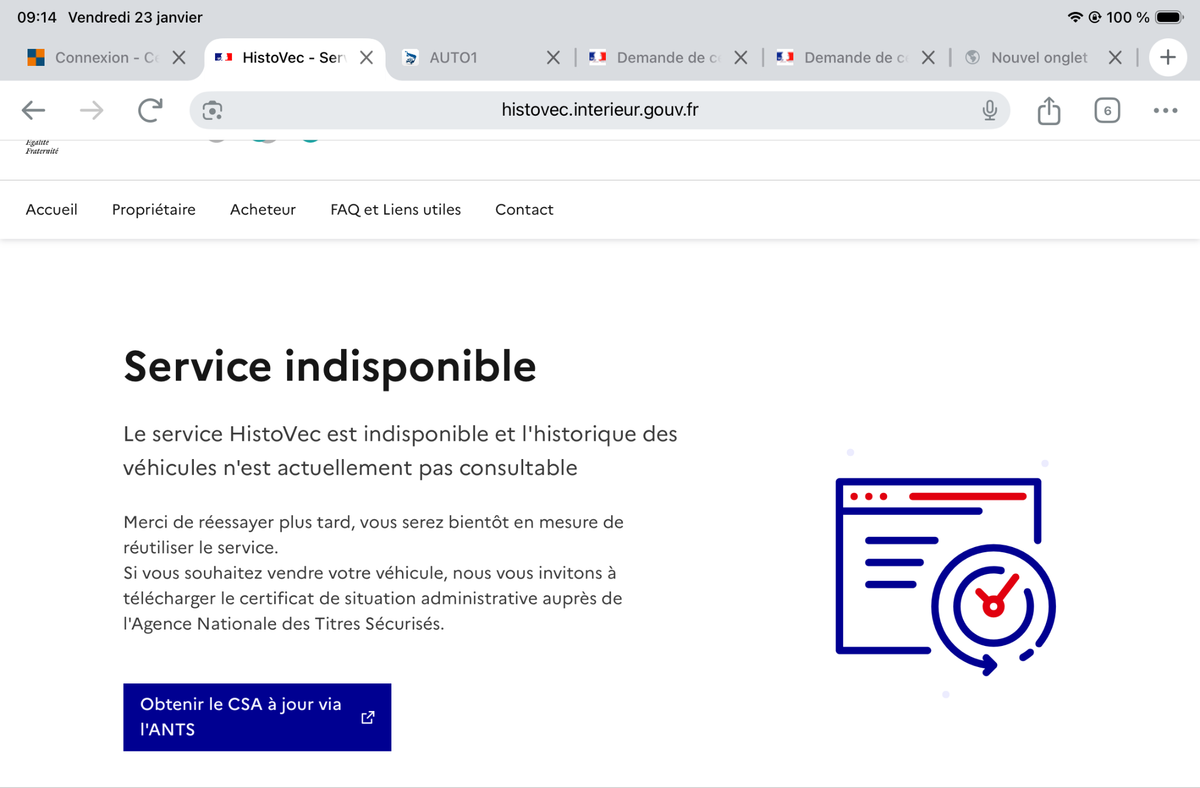Tap the battery indicator
This screenshot has width=1200, height=788.
[x=1169, y=17]
